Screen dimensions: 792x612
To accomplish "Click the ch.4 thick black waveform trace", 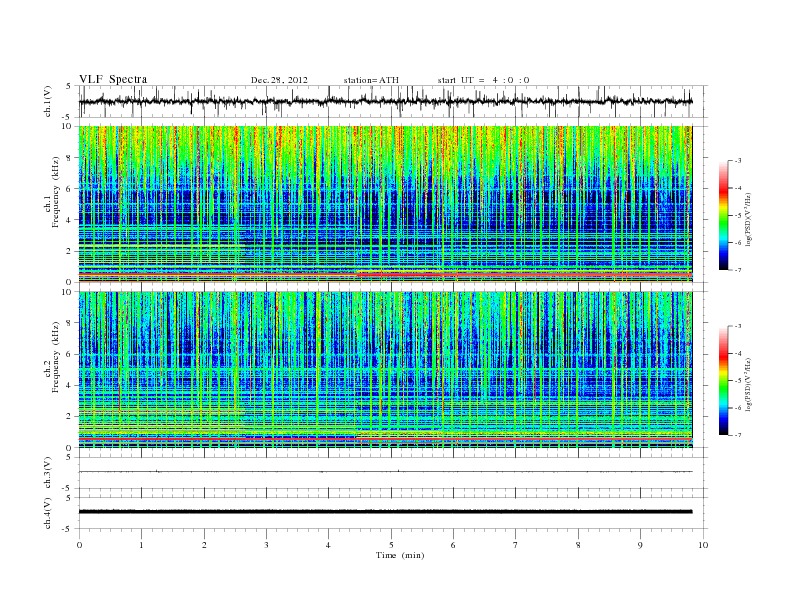I will pyautogui.click(x=385, y=512).
